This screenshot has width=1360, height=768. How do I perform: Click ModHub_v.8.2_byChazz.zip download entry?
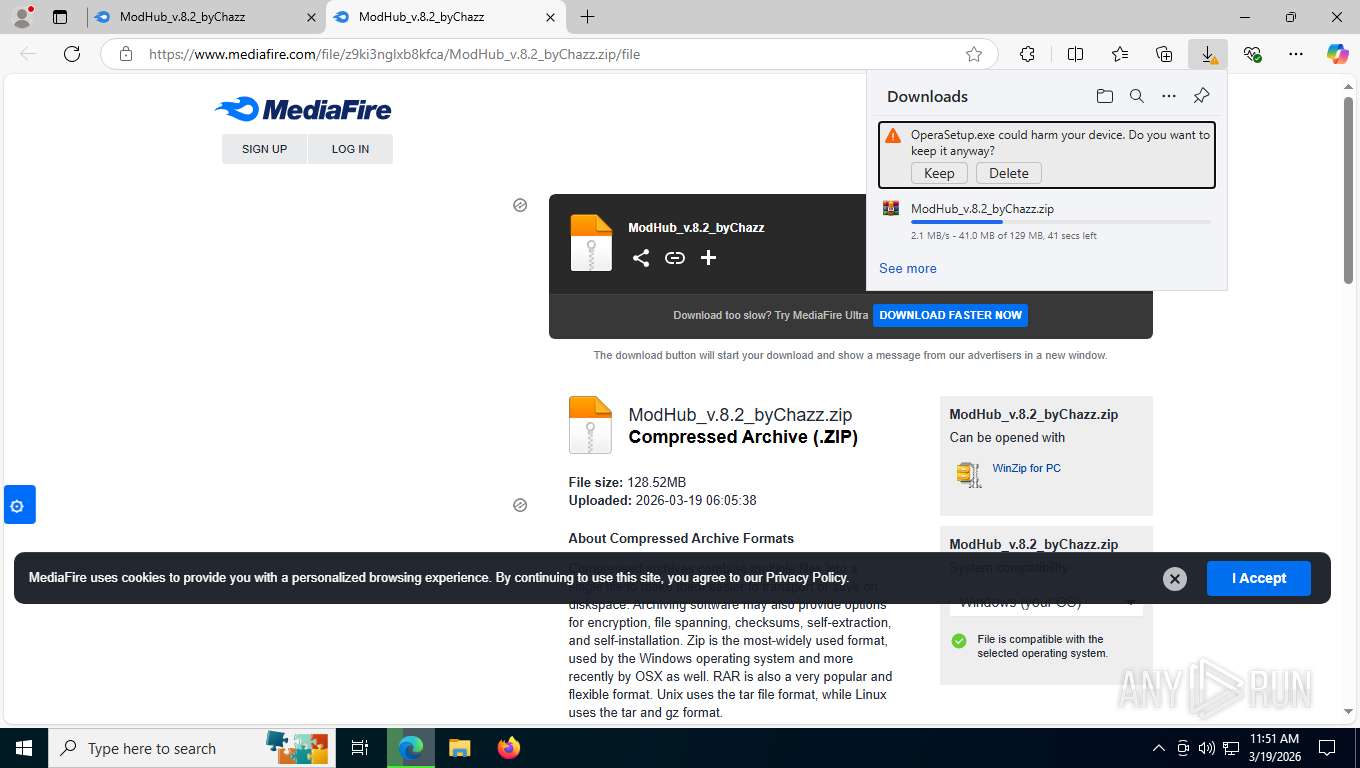coord(1046,222)
